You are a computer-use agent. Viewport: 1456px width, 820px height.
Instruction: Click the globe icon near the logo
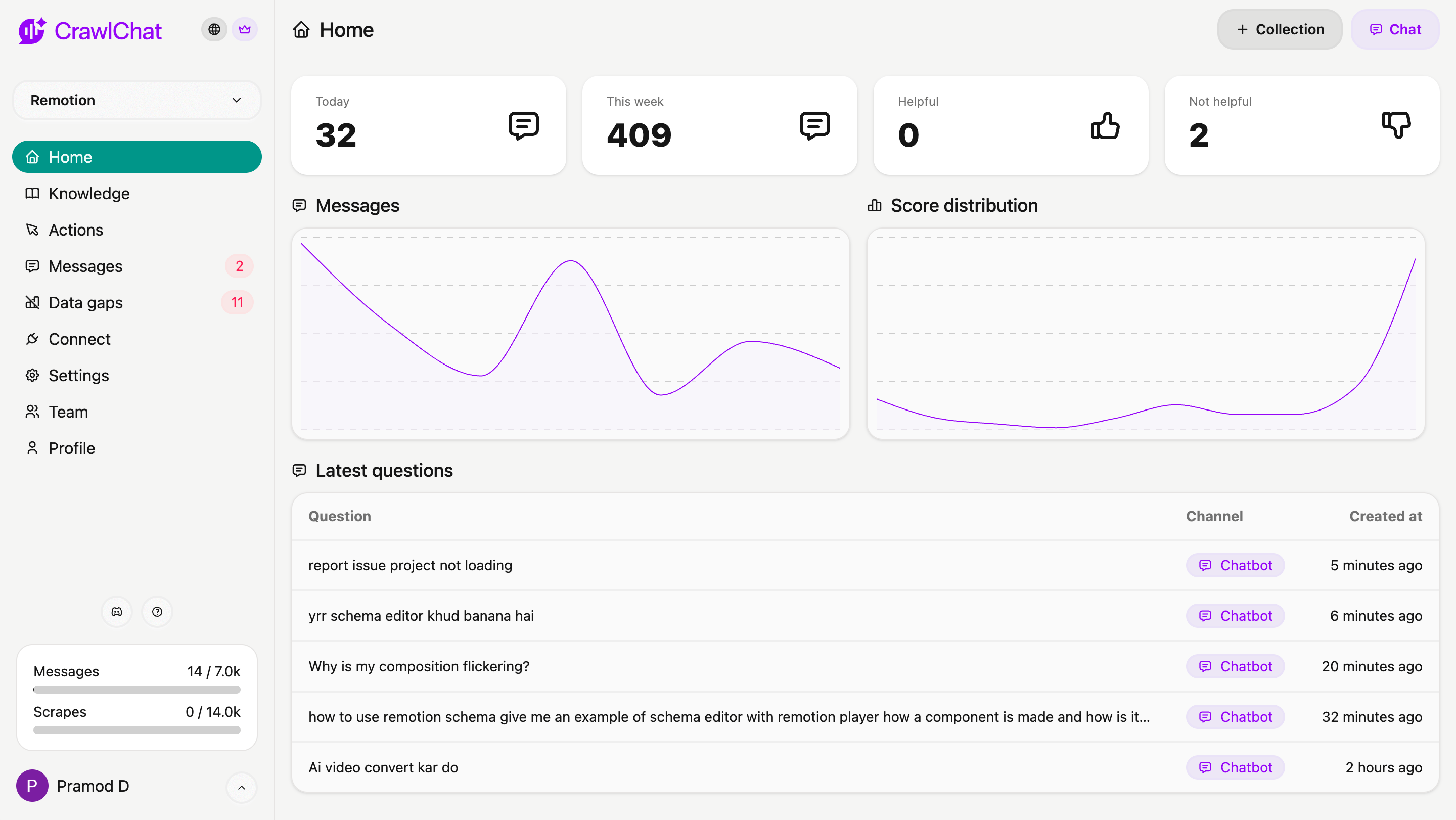pos(214,29)
